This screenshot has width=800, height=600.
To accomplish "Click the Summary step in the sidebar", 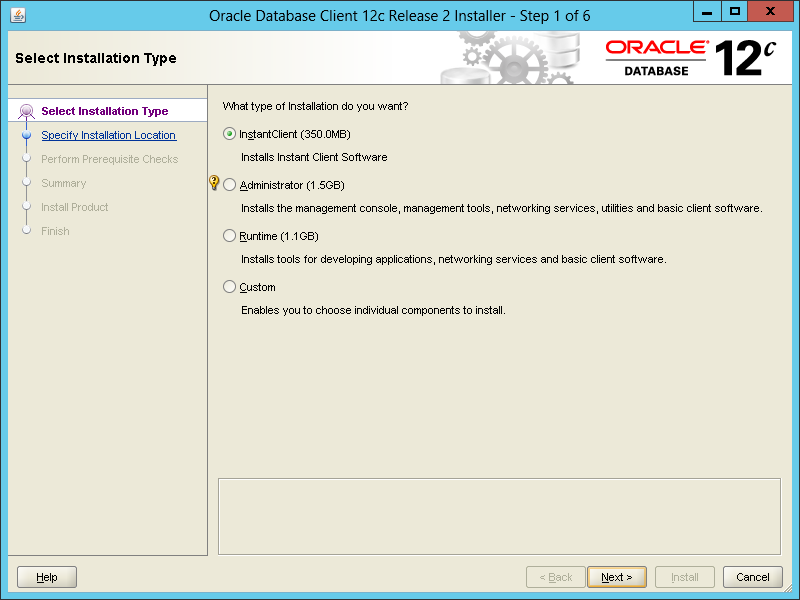I will pos(63,183).
